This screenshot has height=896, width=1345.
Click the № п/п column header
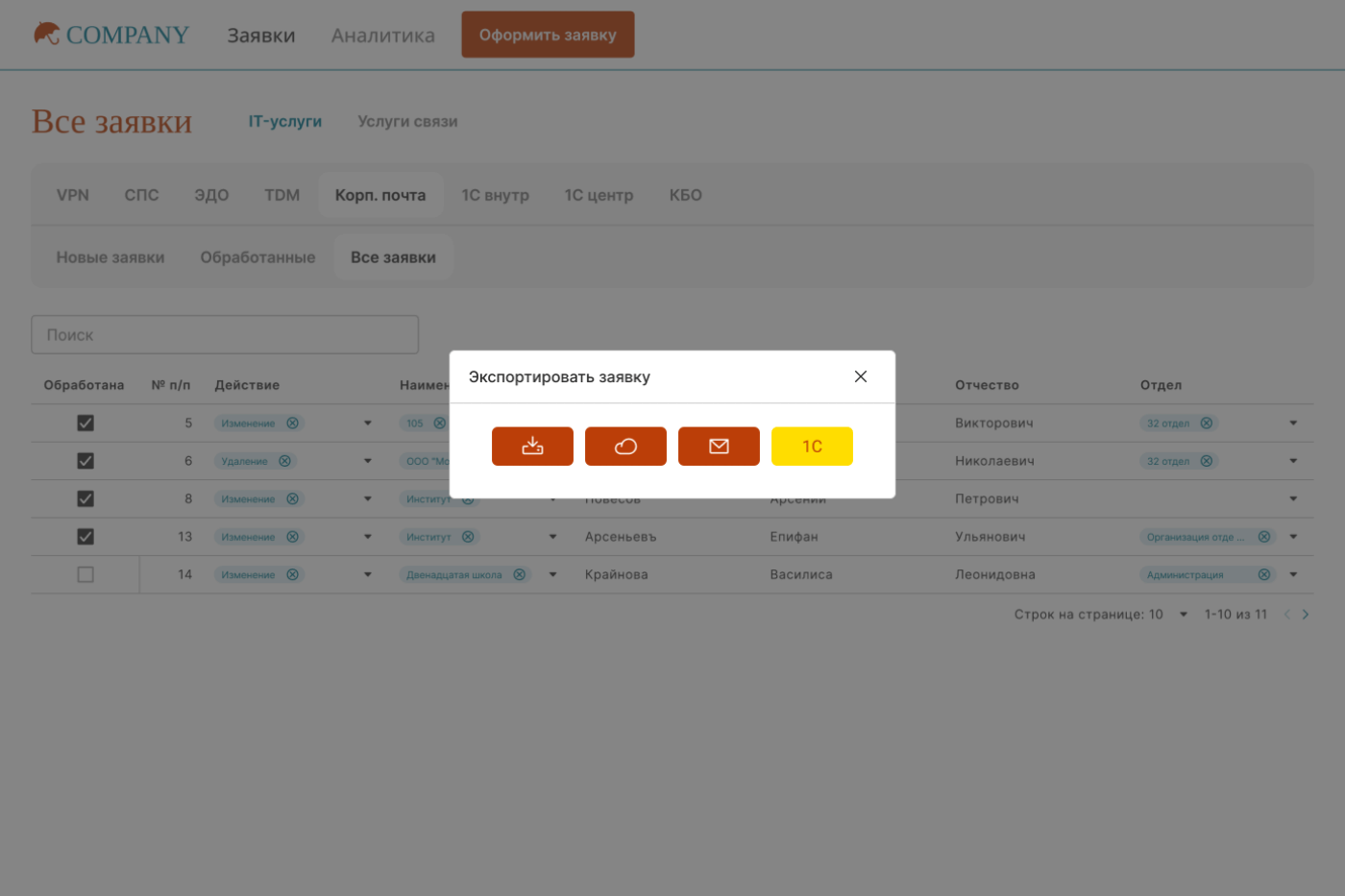click(171, 385)
